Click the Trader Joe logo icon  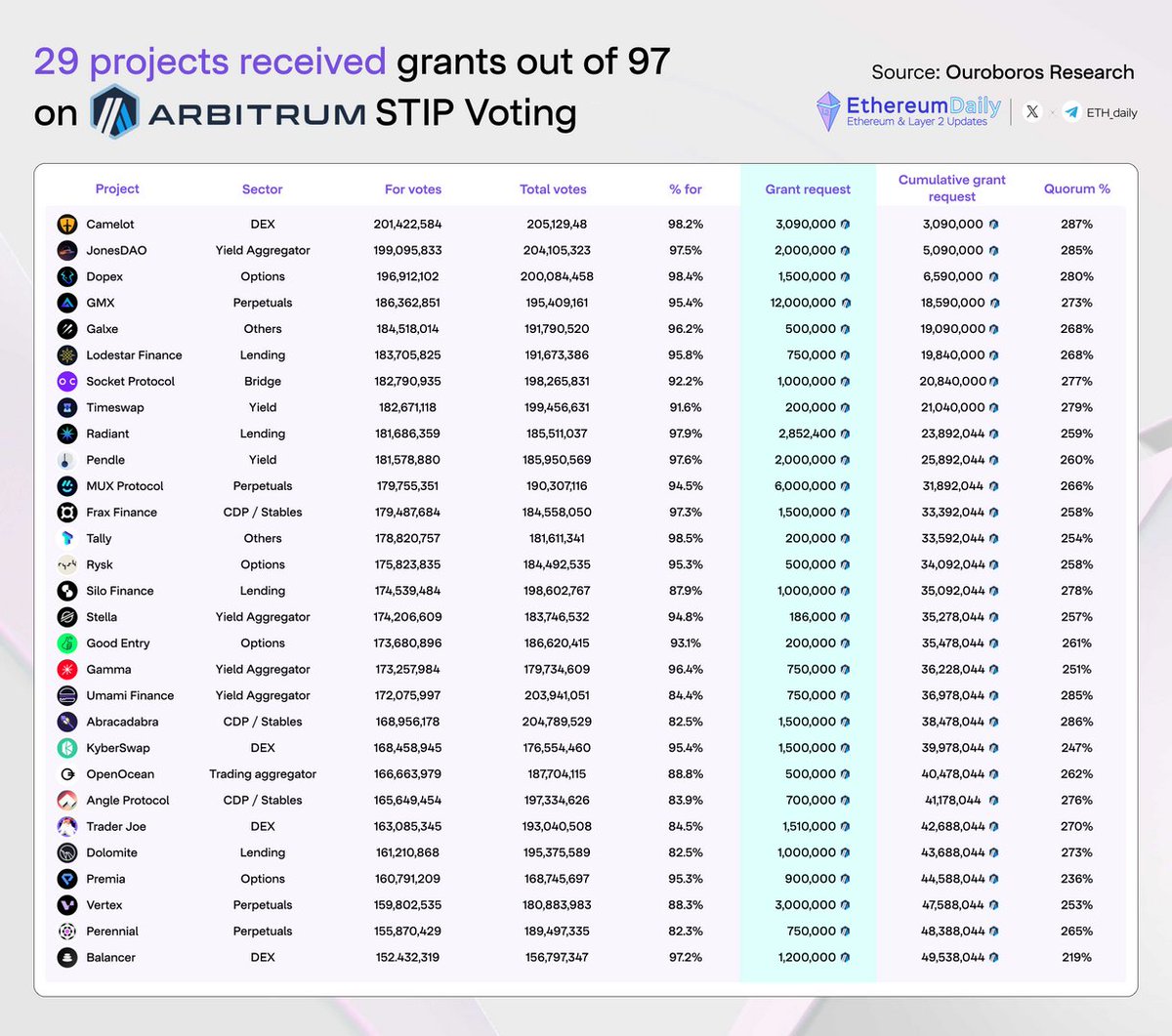66,827
